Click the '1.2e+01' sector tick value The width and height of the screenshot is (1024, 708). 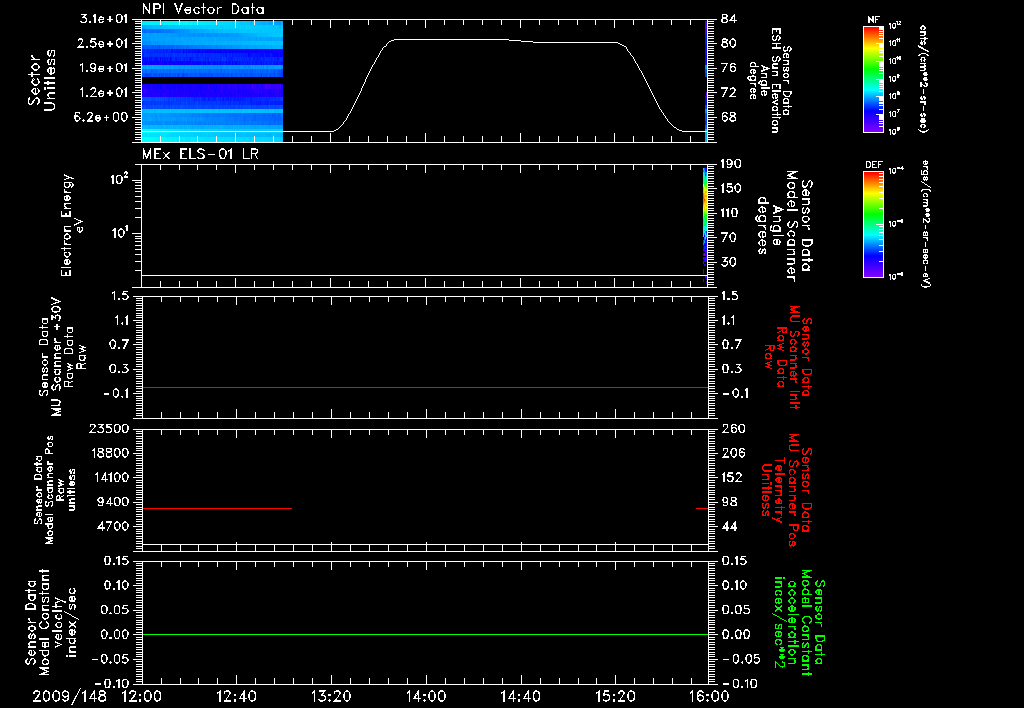(104, 93)
